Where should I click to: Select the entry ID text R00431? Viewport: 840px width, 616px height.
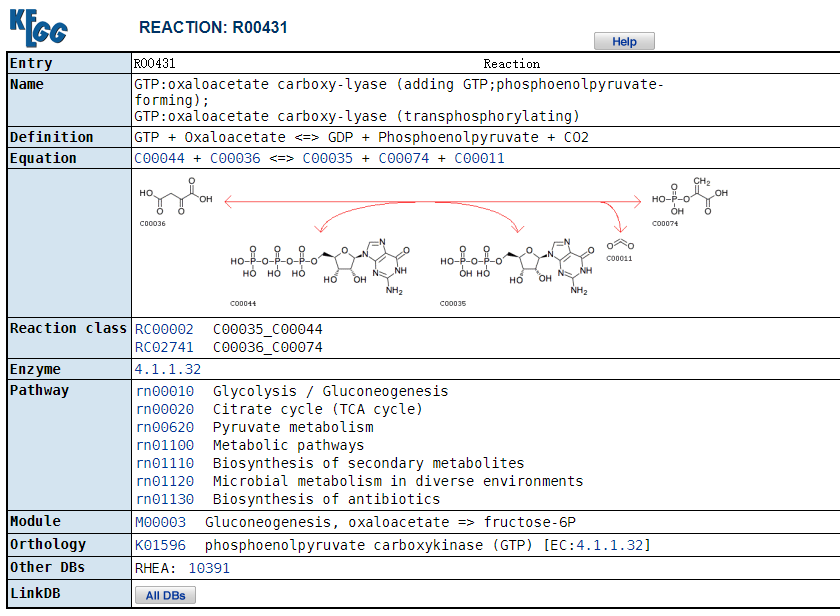tap(154, 64)
